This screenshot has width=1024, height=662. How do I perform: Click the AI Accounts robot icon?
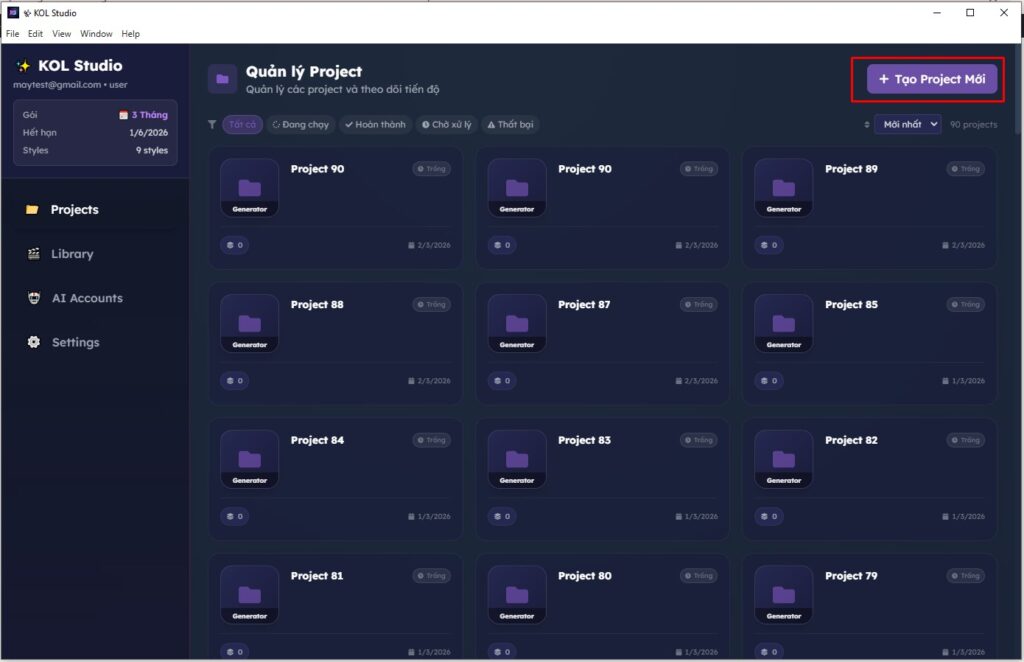(x=33, y=298)
